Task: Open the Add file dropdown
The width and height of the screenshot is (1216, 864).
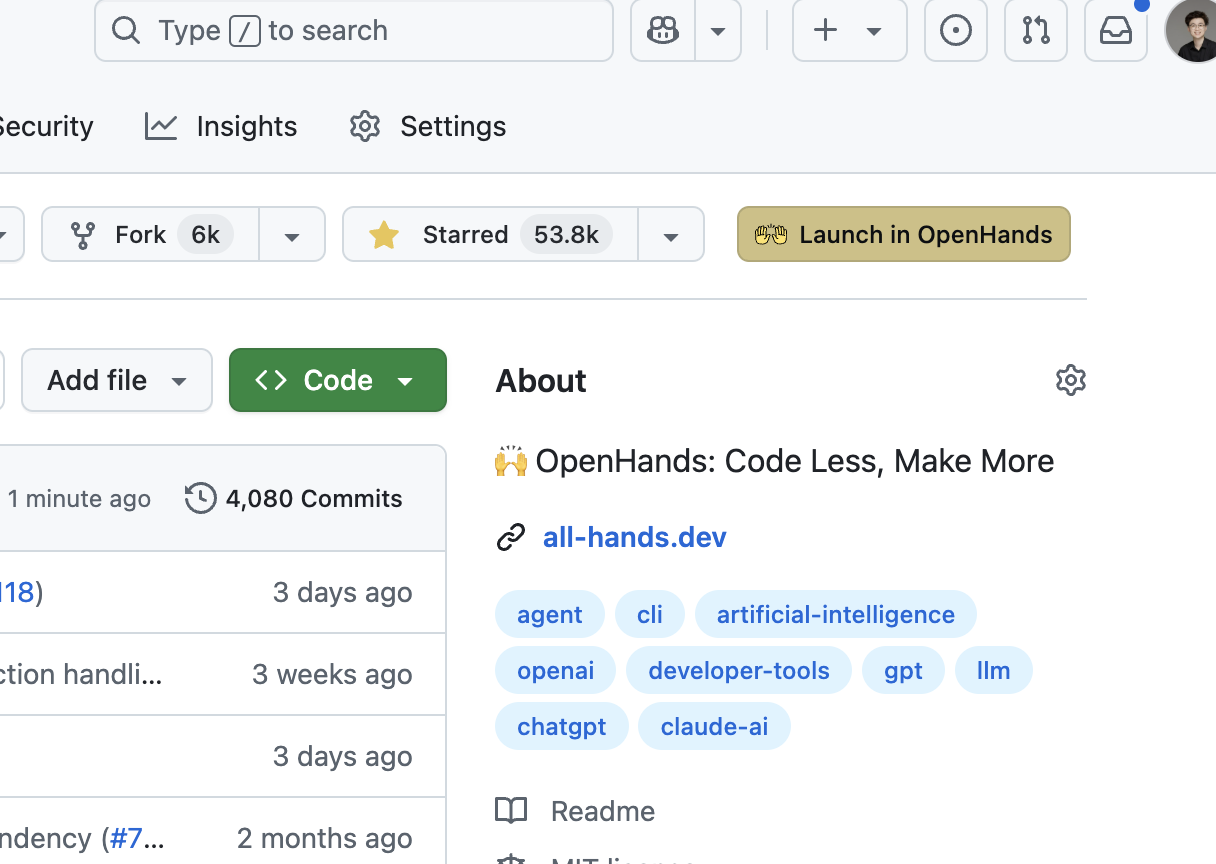Action: (116, 380)
